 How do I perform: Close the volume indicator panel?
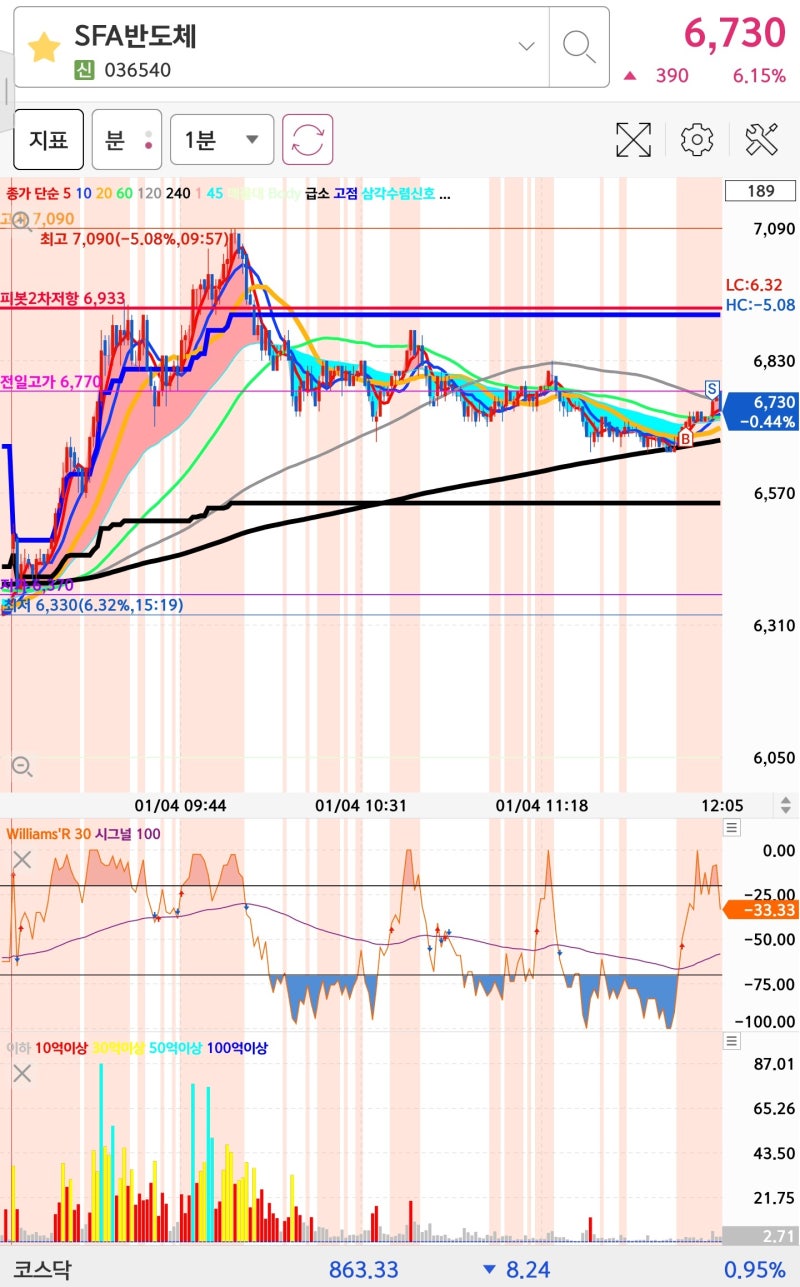click(x=22, y=1074)
